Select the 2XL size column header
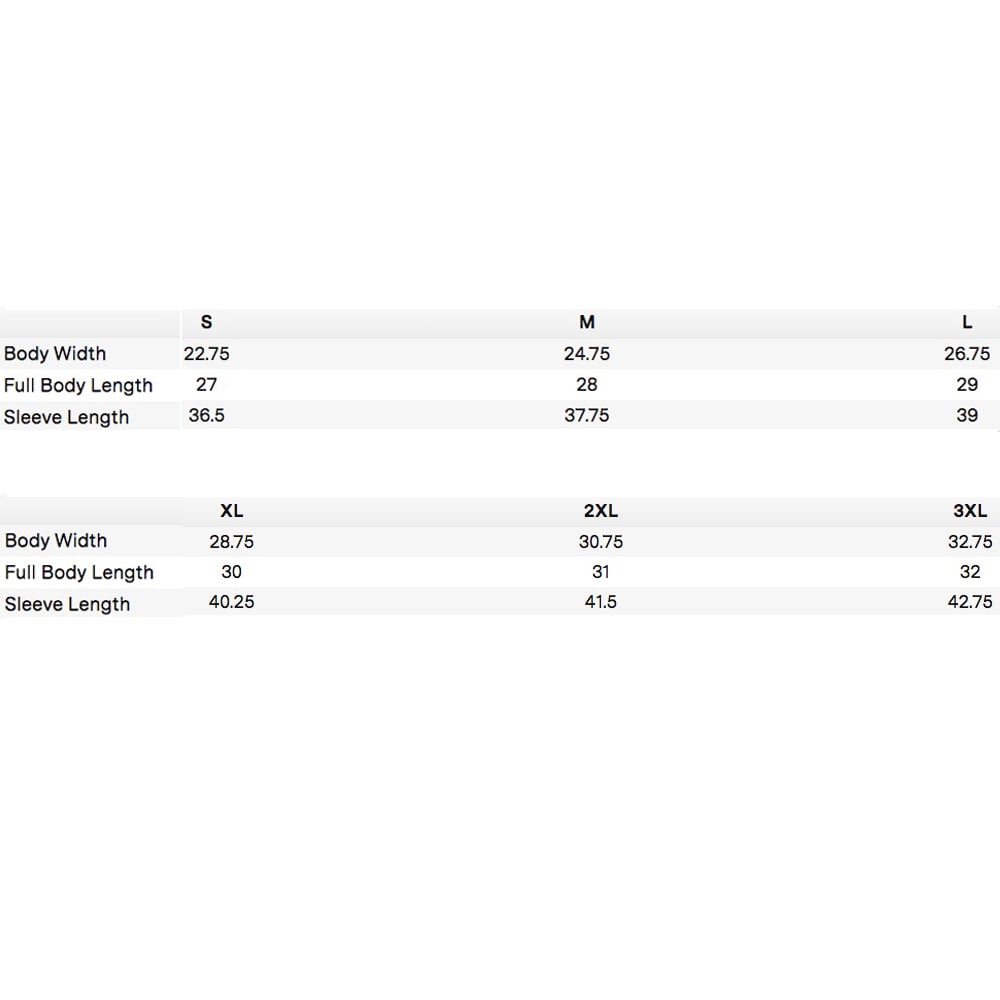This screenshot has height=1000, width=1000. pos(601,511)
